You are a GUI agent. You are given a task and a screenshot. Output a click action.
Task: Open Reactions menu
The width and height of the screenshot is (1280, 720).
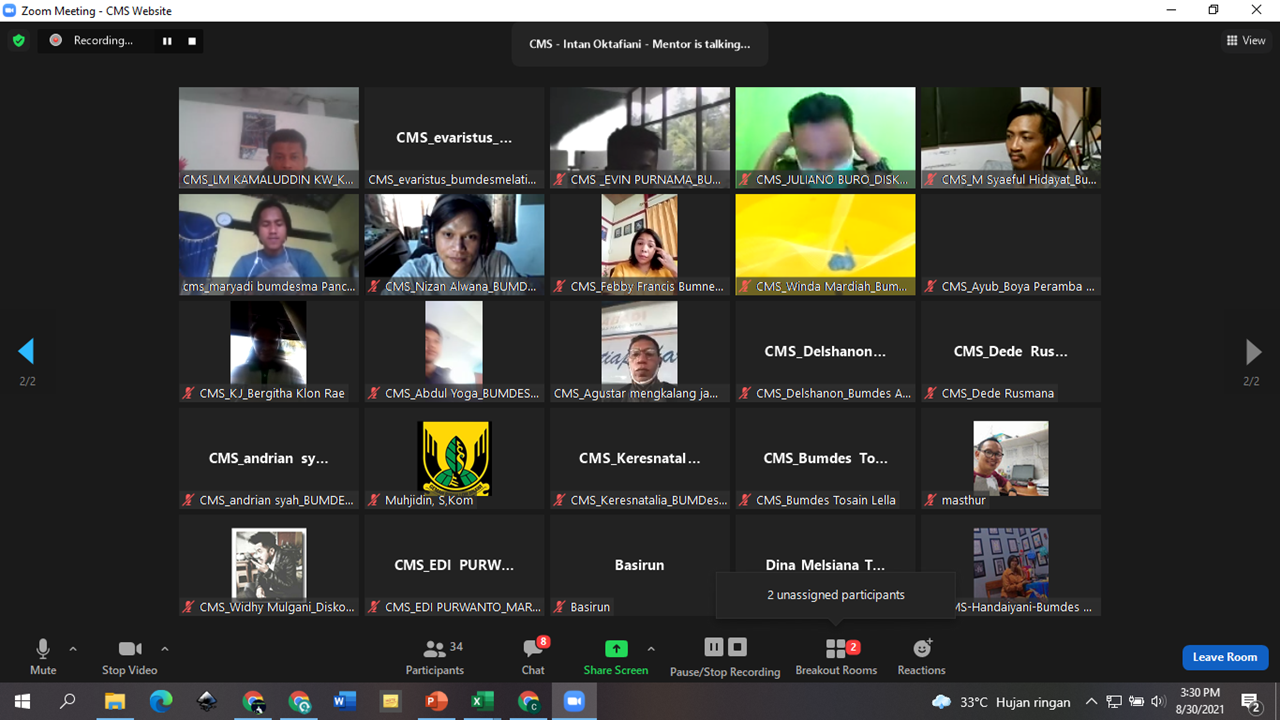pos(921,657)
